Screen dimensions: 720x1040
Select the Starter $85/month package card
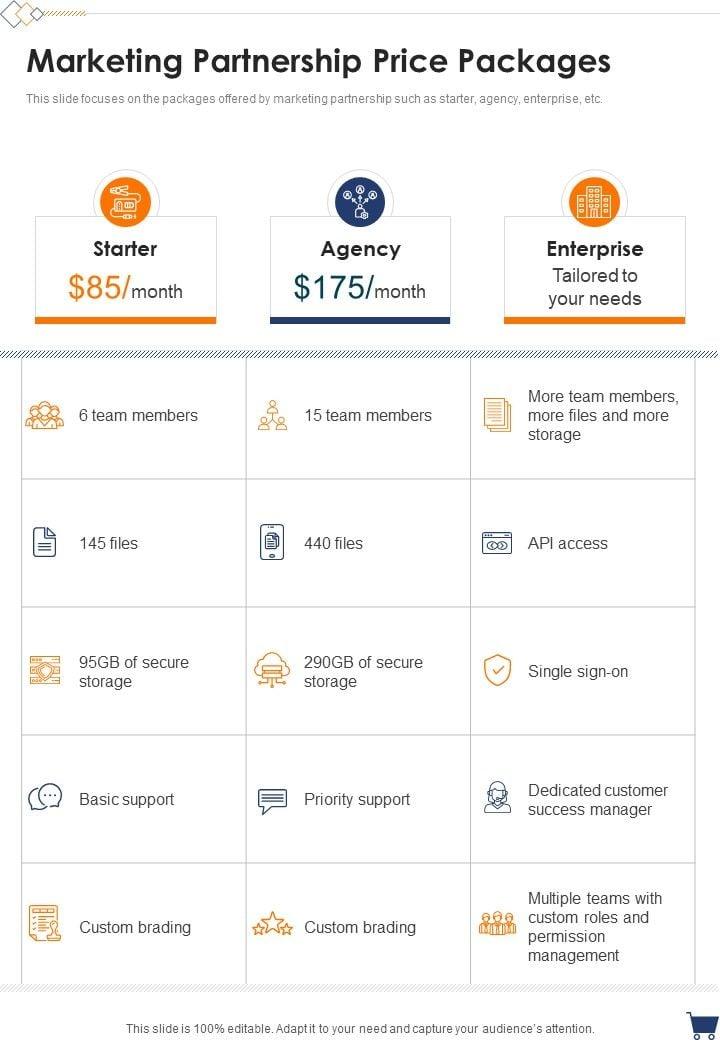(x=125, y=270)
